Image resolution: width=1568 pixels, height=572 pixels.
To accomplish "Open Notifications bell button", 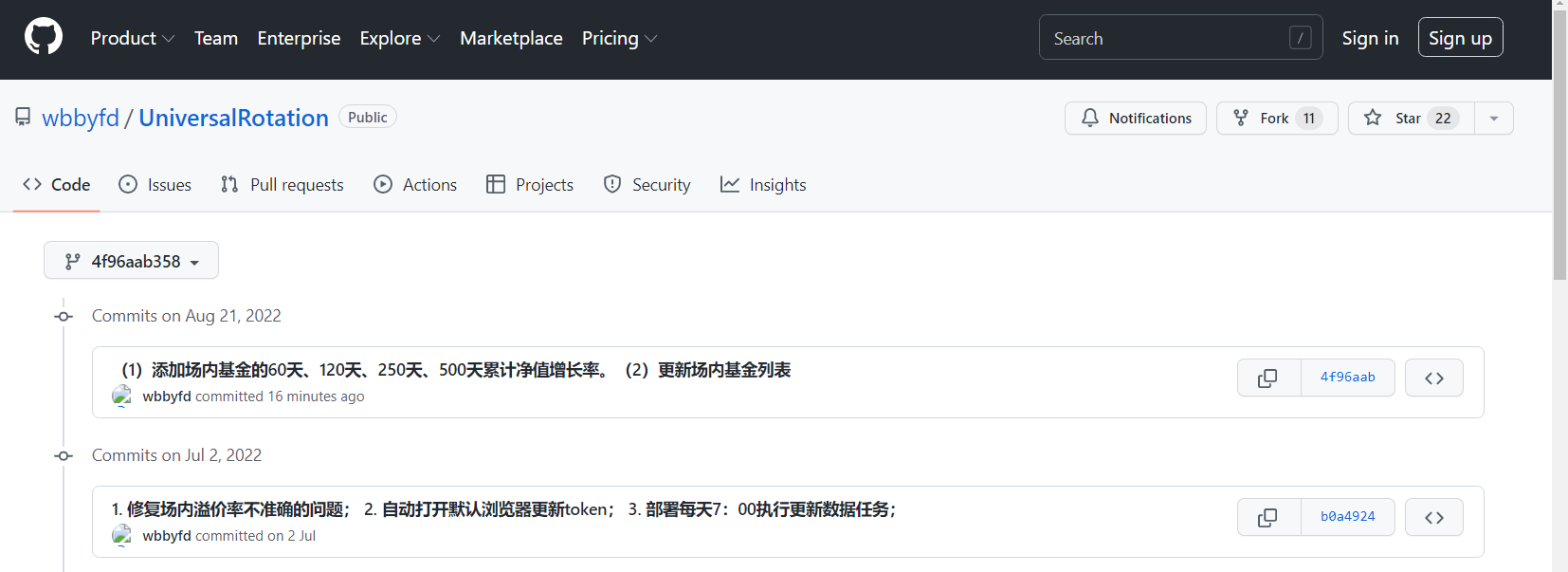I will (x=1135, y=118).
